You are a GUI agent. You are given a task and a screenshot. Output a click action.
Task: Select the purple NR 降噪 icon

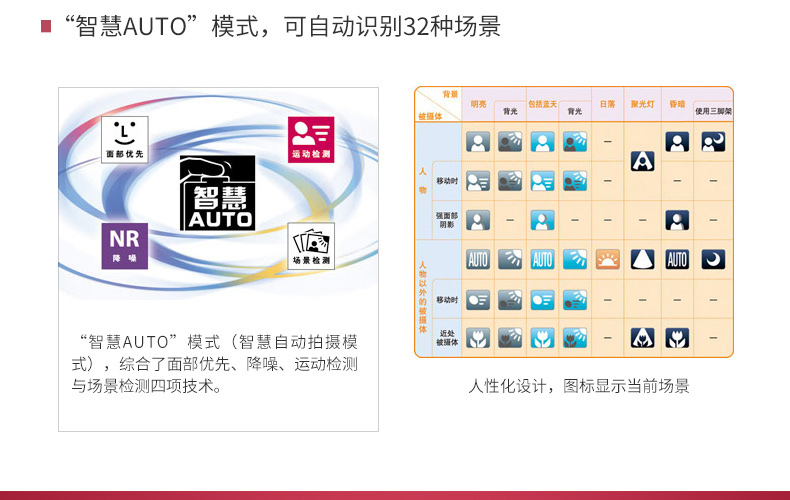124,246
